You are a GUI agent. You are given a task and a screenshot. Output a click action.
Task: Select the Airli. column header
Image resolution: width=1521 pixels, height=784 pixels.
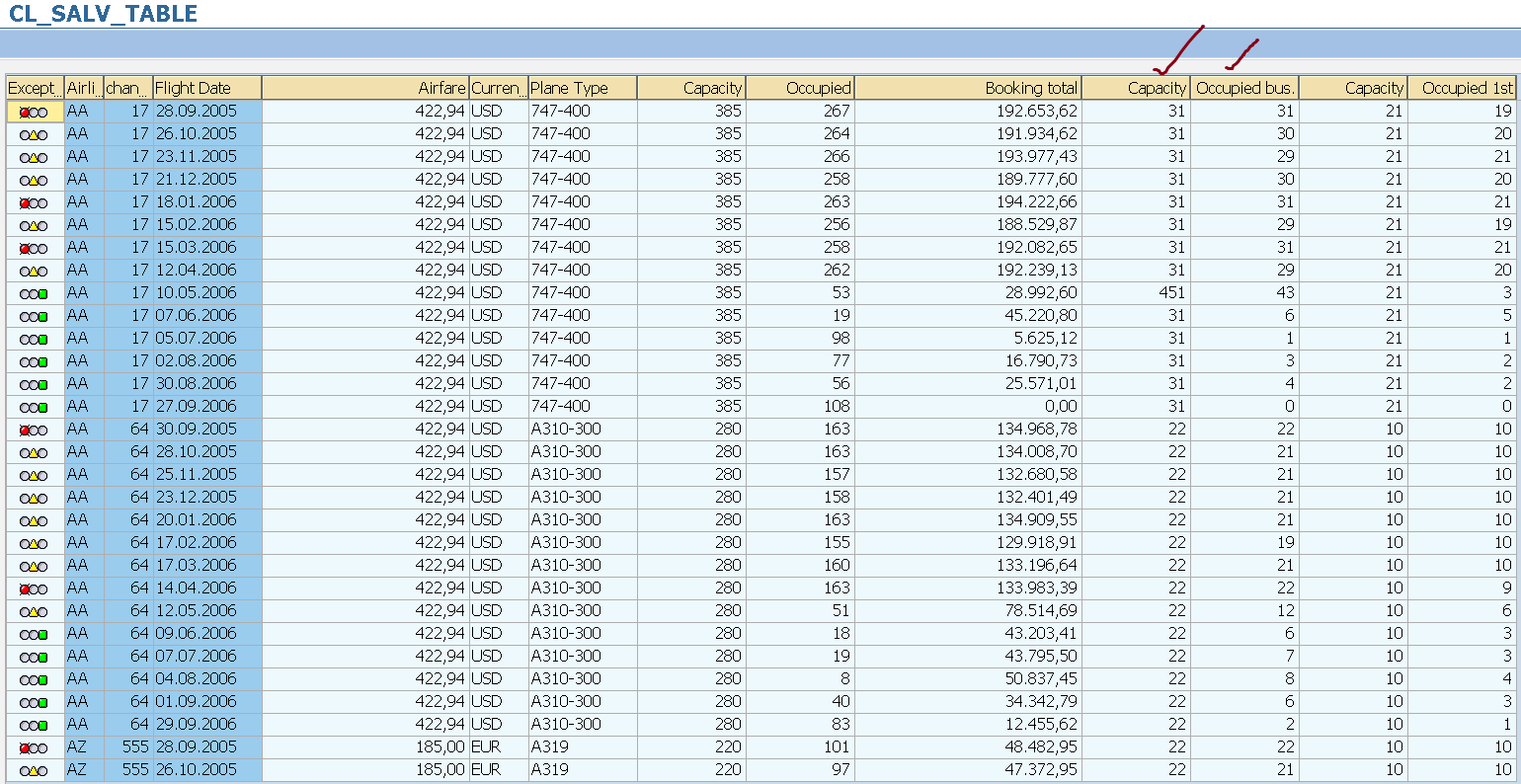(x=84, y=88)
